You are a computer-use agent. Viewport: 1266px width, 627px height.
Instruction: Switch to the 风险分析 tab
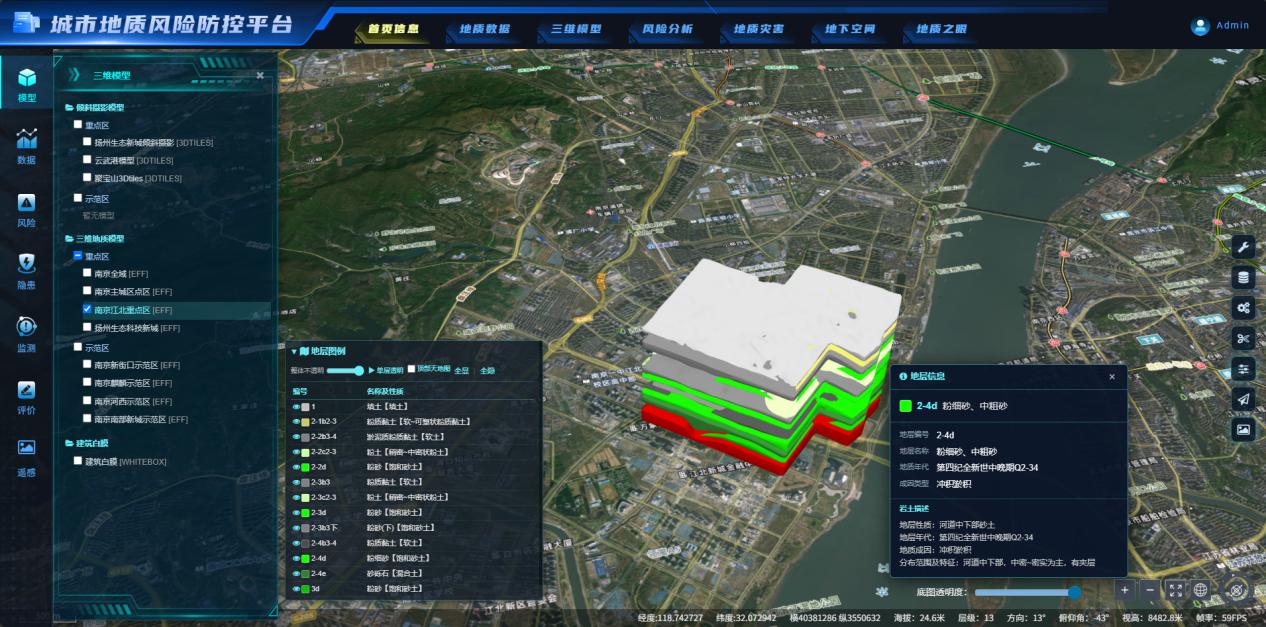[x=667, y=29]
